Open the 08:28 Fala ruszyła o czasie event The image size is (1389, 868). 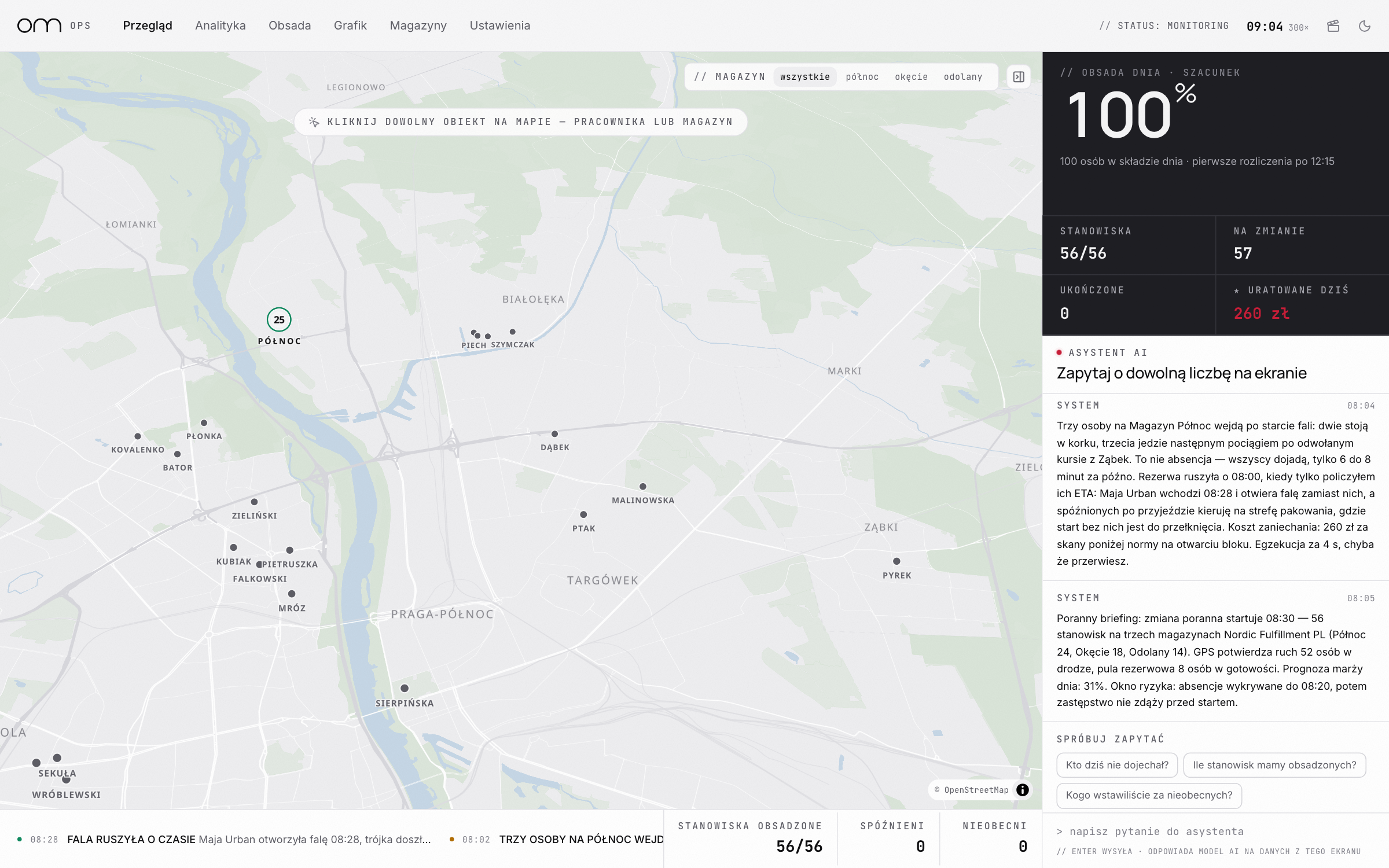pyautogui.click(x=225, y=840)
